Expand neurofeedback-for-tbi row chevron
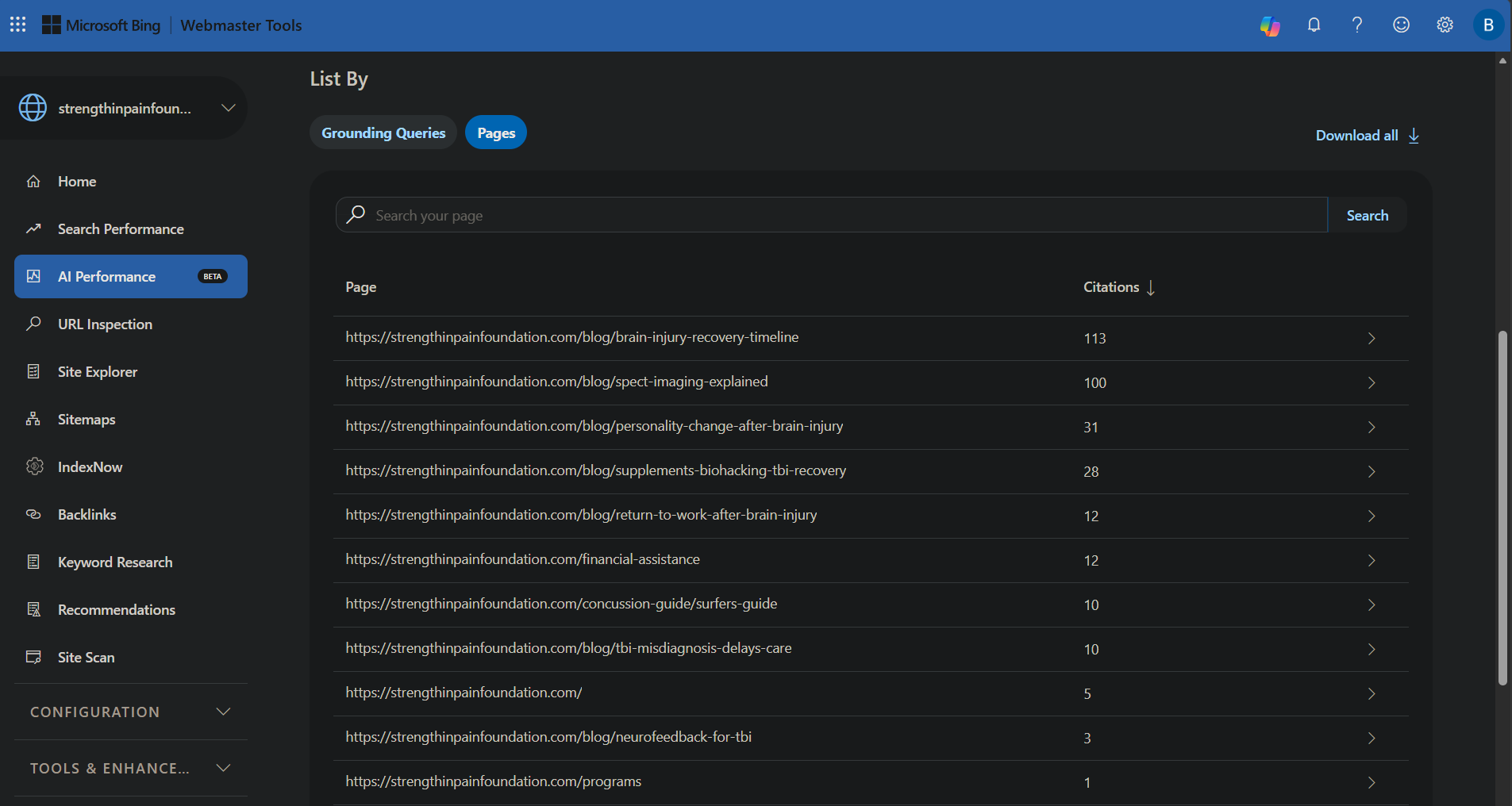Screen dimensions: 1512x806 pos(1372,739)
